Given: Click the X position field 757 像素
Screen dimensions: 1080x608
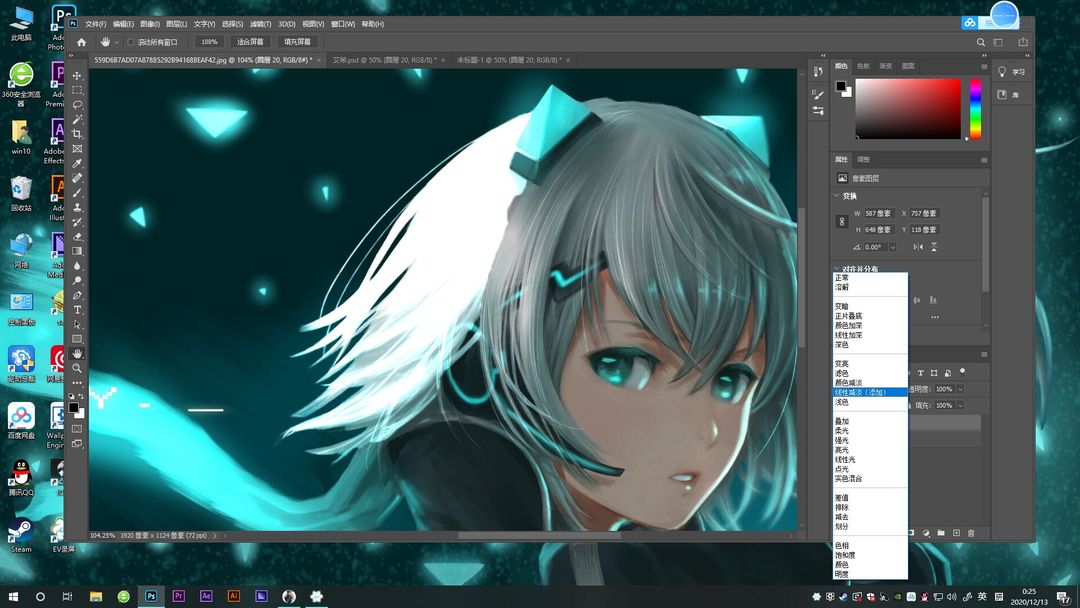Looking at the screenshot, I should (925, 213).
